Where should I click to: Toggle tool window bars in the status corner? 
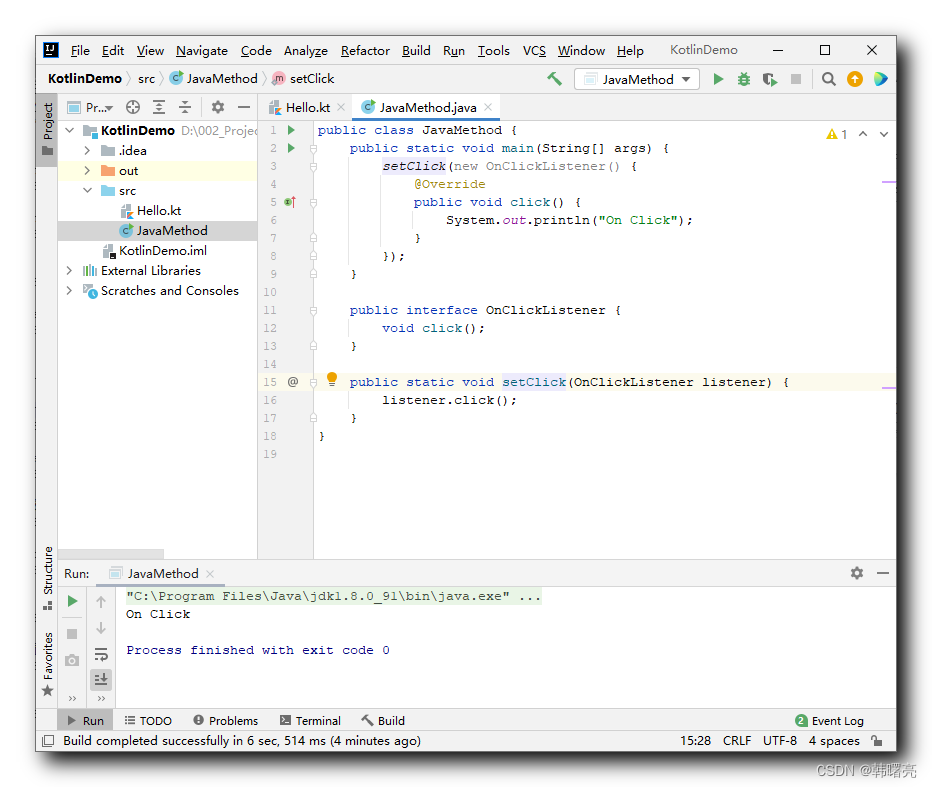click(48, 741)
